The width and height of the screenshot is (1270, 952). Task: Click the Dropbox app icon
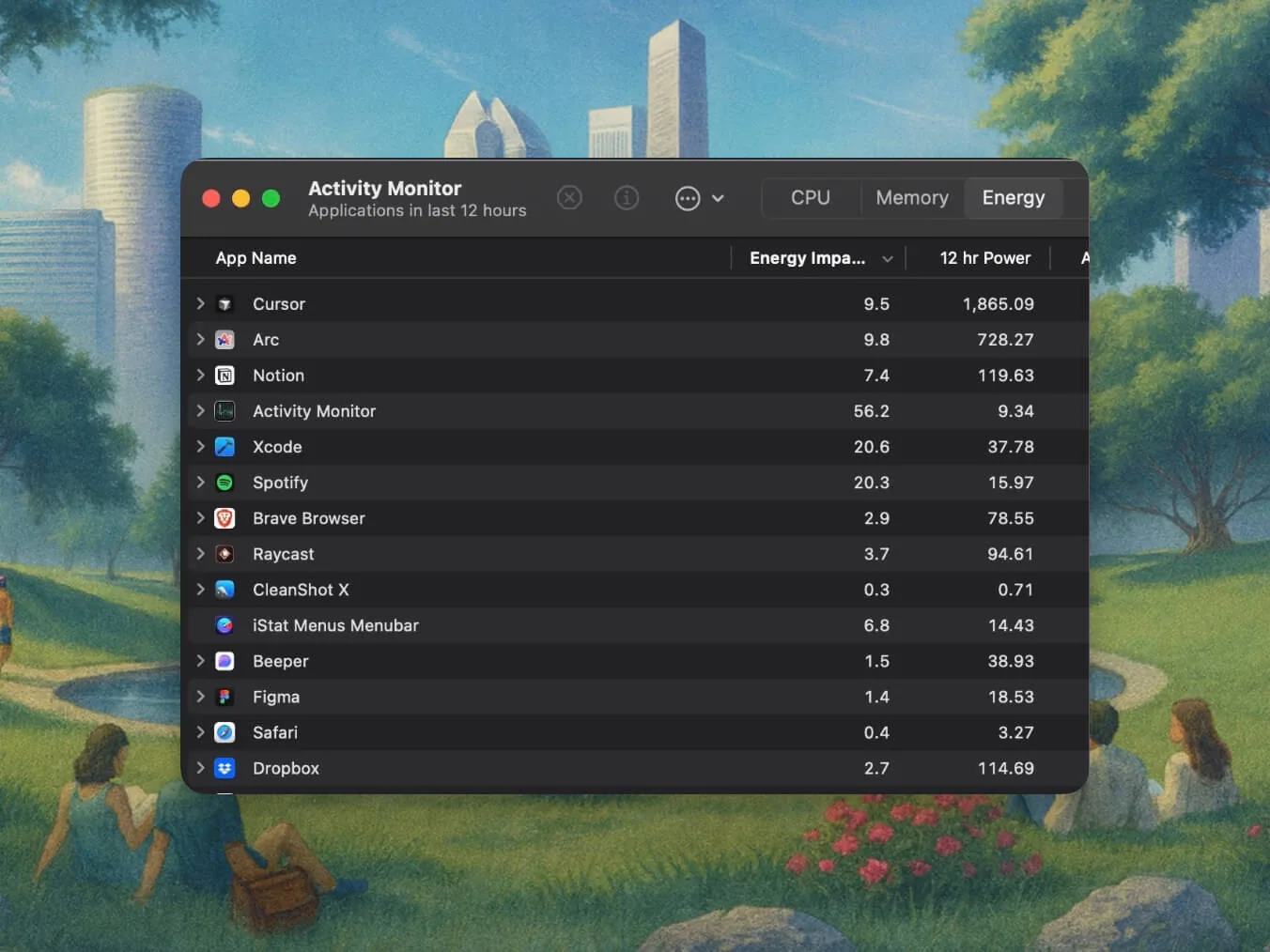click(225, 768)
